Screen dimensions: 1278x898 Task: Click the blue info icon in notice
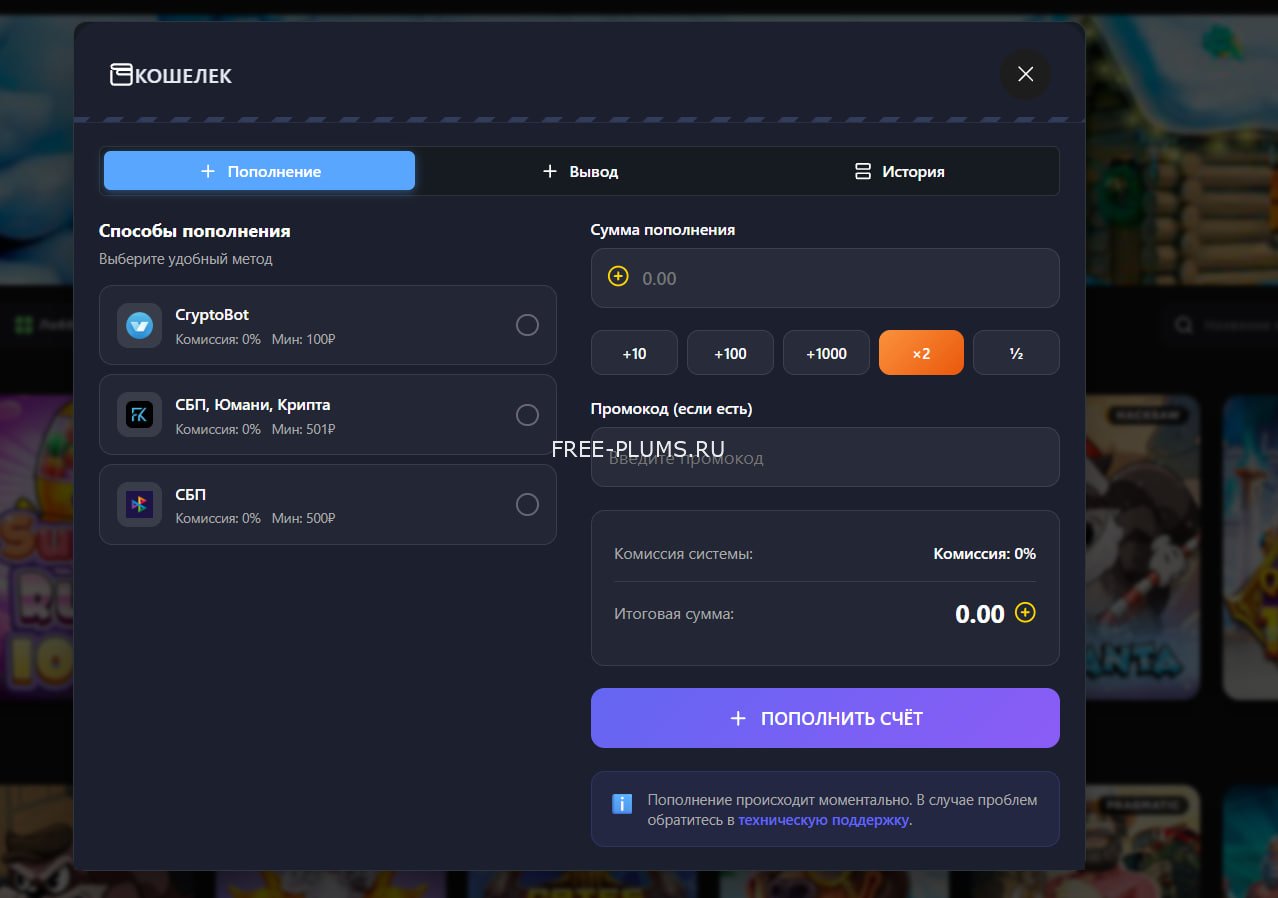tap(622, 803)
